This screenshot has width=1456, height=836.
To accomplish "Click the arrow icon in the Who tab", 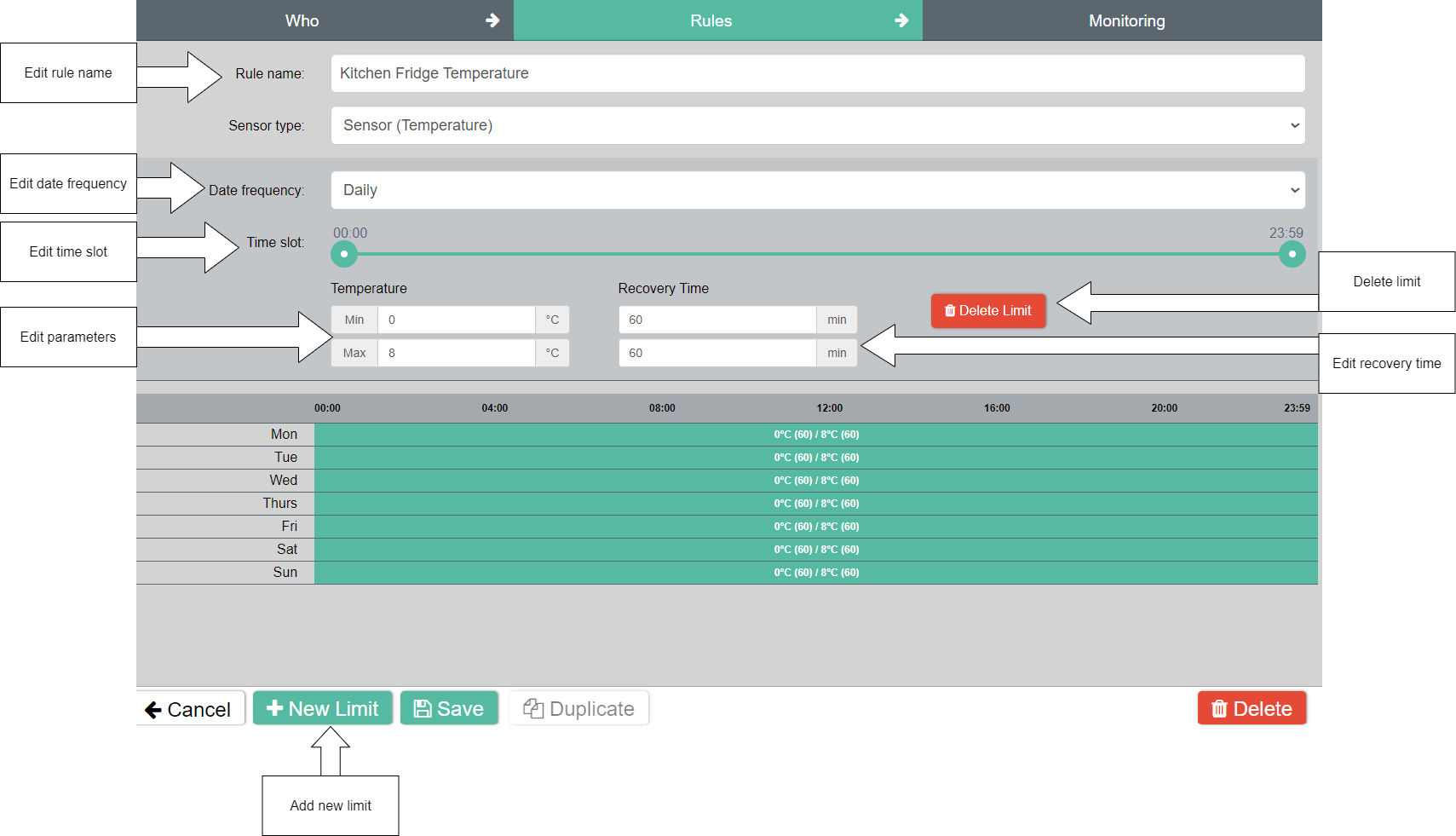I will click(x=492, y=20).
